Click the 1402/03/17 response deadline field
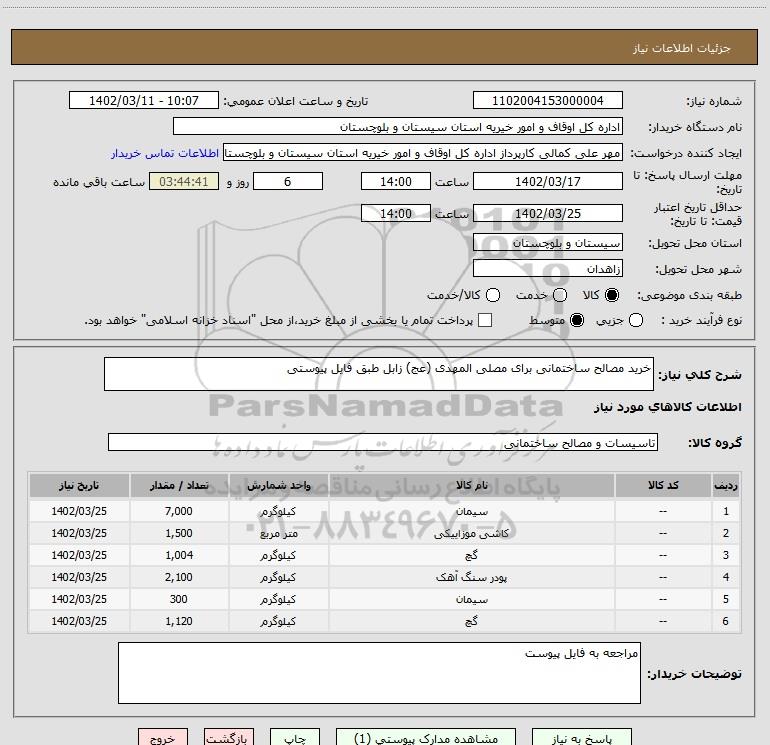The width and height of the screenshot is (770, 745). (x=548, y=181)
